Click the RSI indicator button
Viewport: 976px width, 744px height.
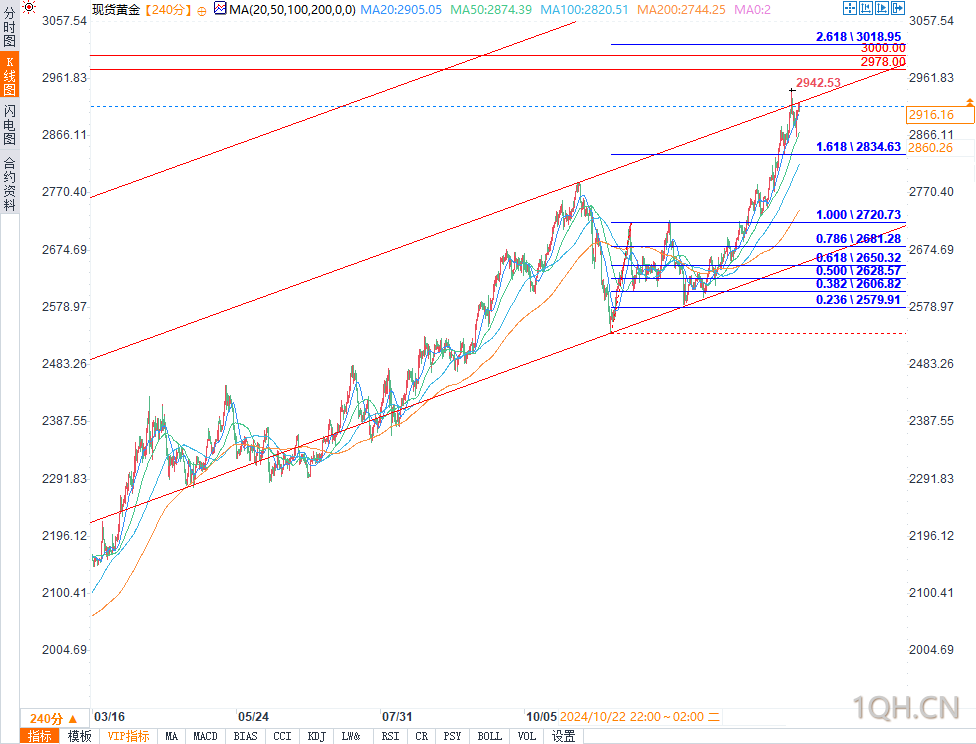[390, 737]
